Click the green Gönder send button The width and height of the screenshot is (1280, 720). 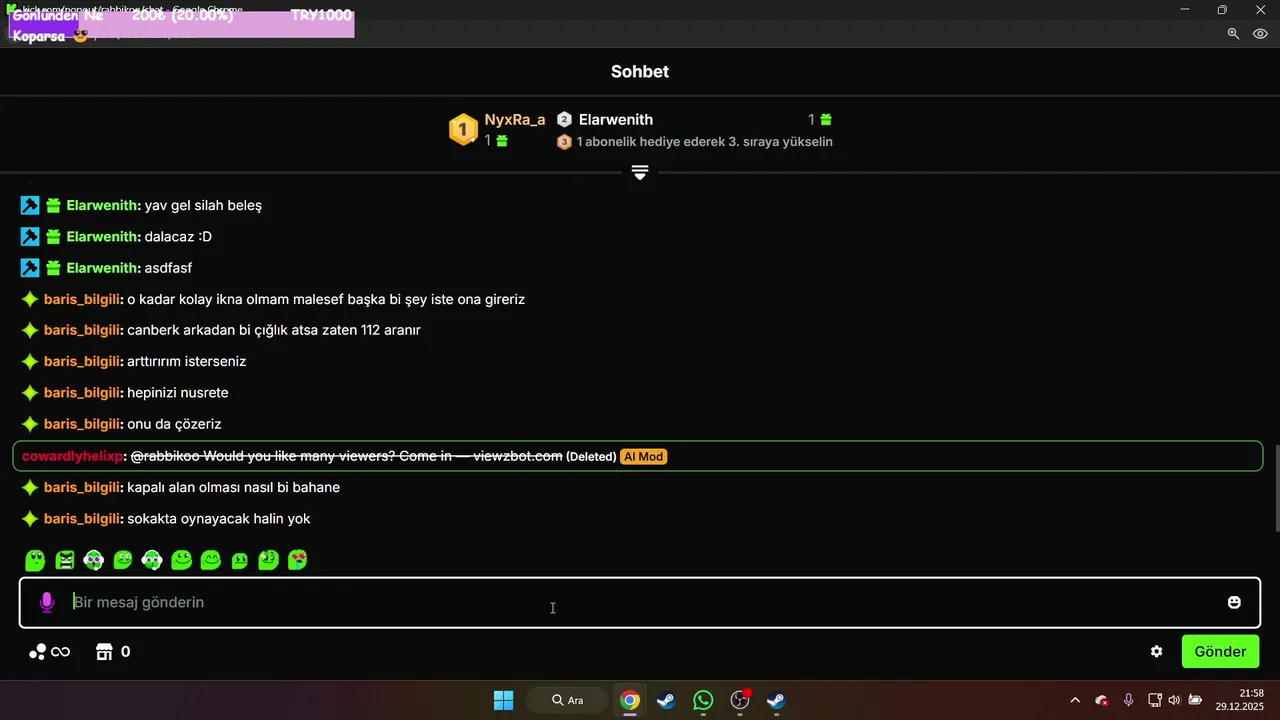[1220, 651]
